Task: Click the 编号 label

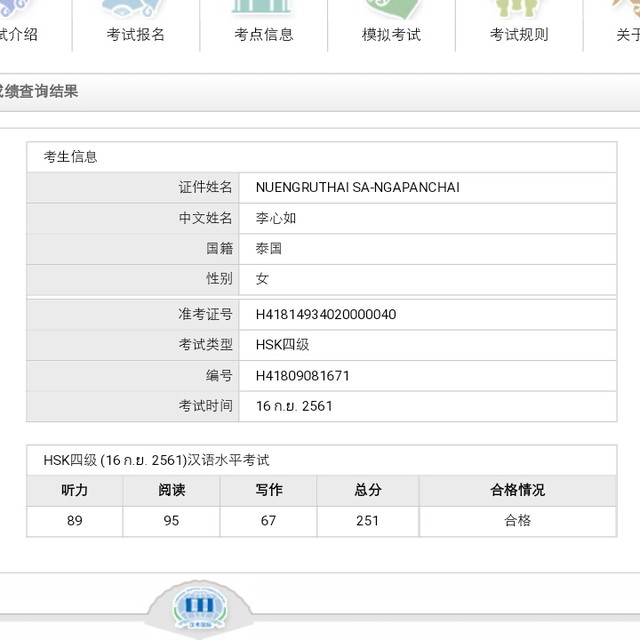Action: click(219, 376)
